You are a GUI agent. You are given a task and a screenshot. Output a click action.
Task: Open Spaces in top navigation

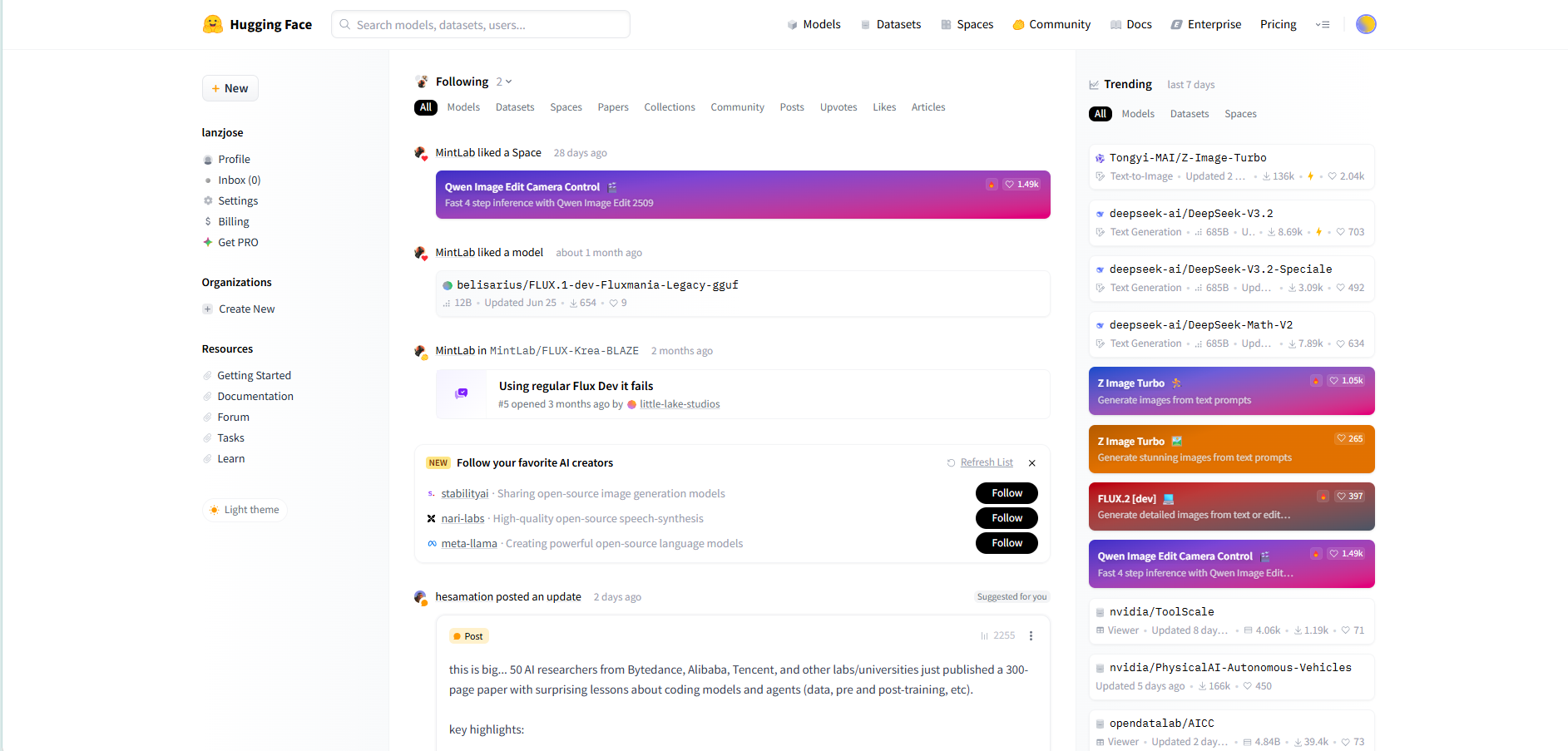click(967, 25)
